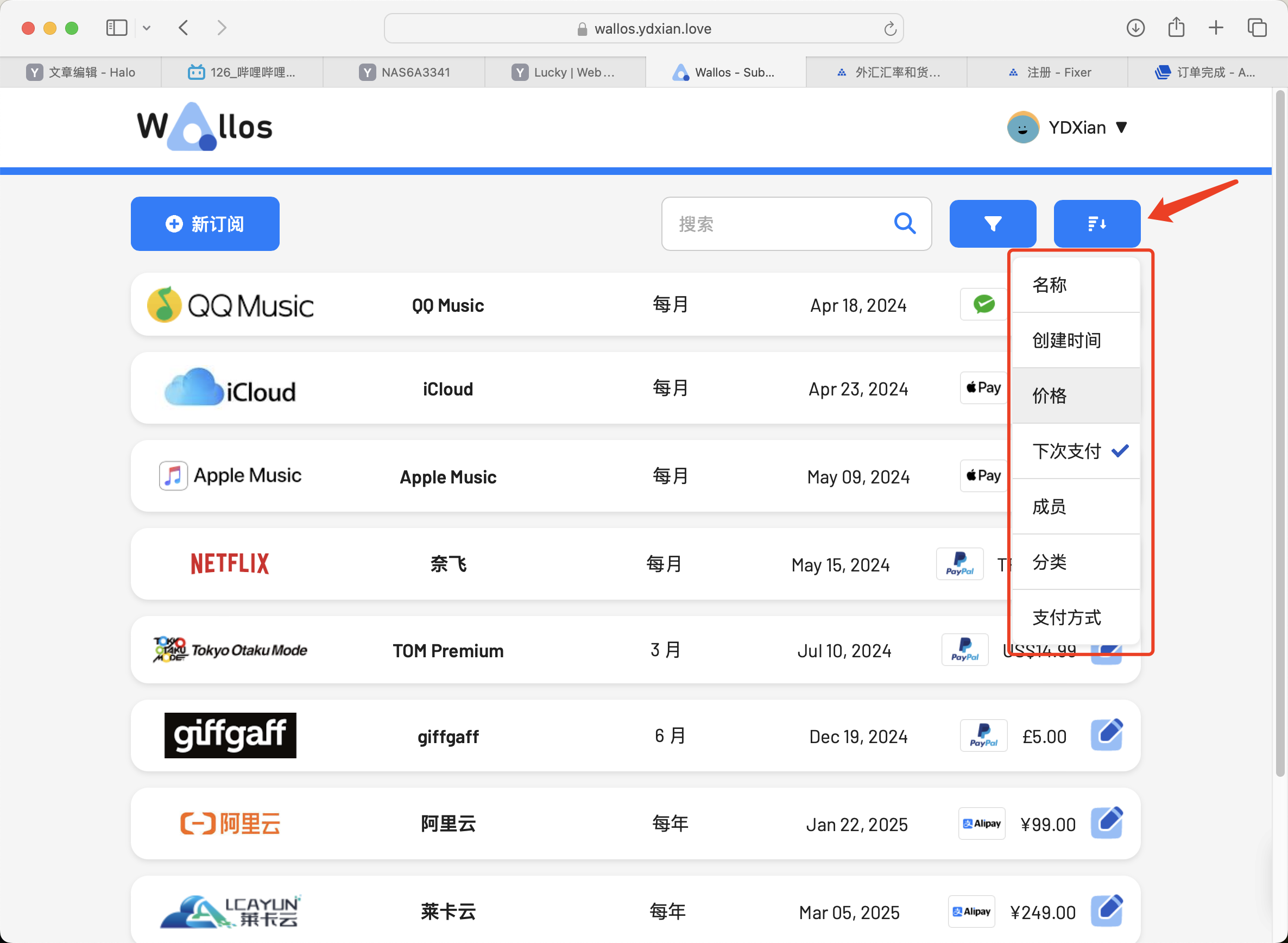1288x943 pixels.
Task: Go back in Safari
Action: click(x=183, y=27)
